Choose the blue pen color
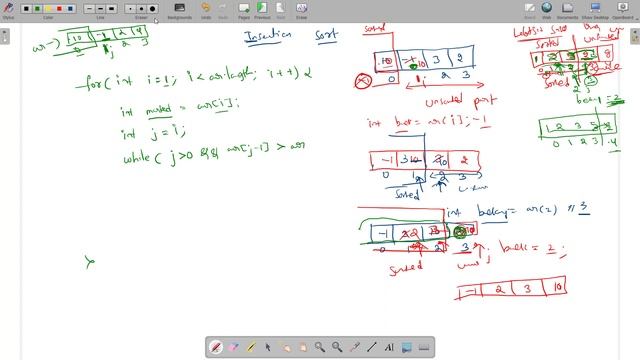Viewport: 640px width, 360px height. [70, 8]
